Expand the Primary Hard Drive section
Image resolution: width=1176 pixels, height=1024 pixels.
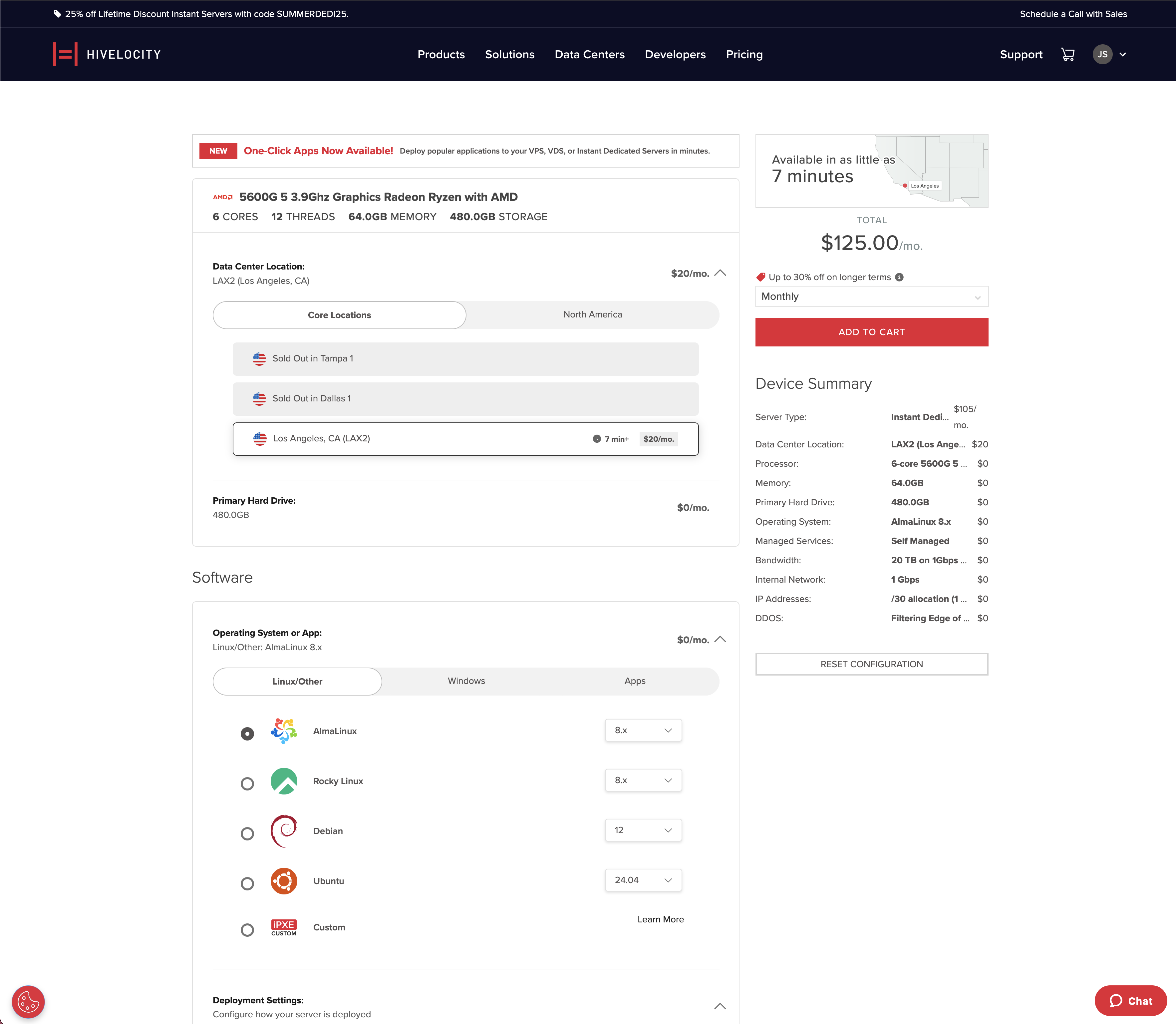tap(465, 507)
